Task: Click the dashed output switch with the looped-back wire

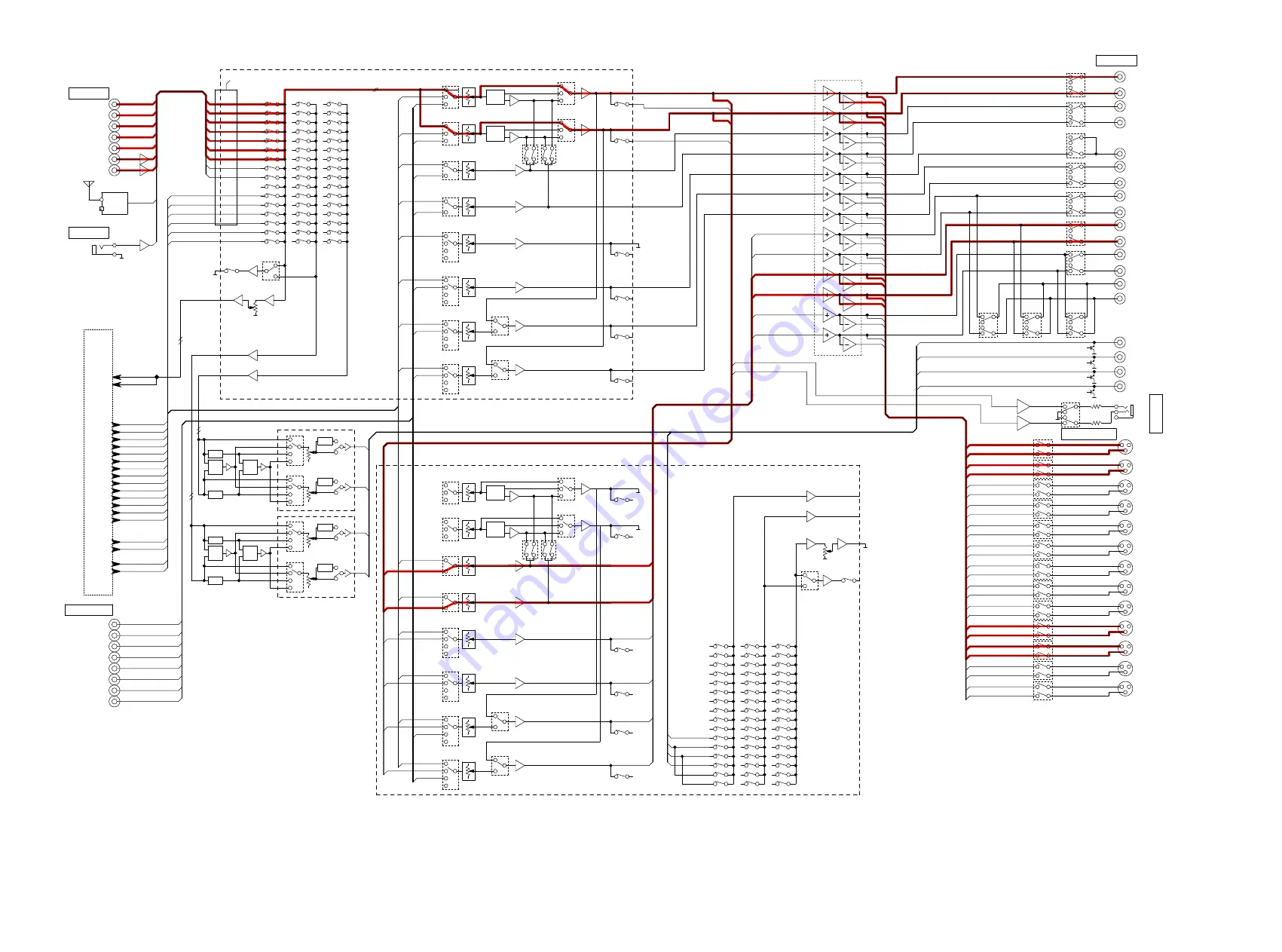Action: click(1075, 146)
